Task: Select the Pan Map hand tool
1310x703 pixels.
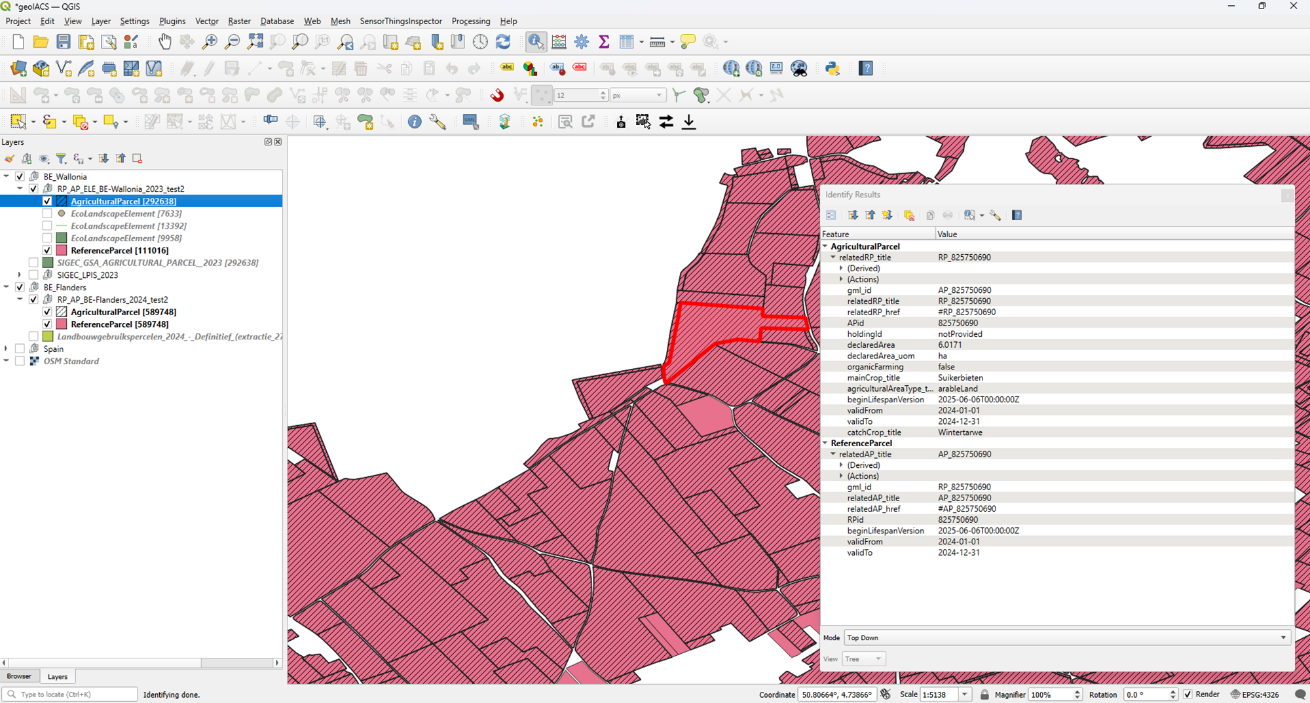Action: (165, 42)
